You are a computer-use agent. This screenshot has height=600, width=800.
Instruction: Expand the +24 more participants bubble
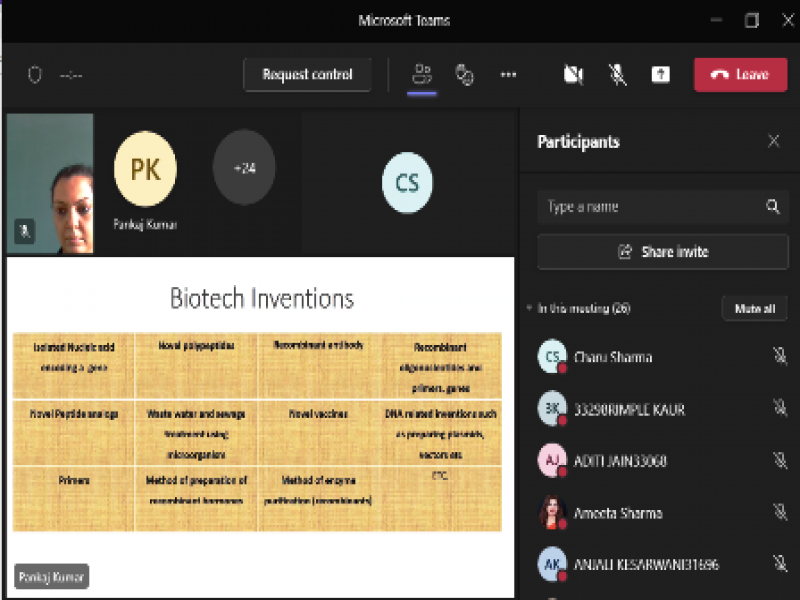(x=244, y=168)
